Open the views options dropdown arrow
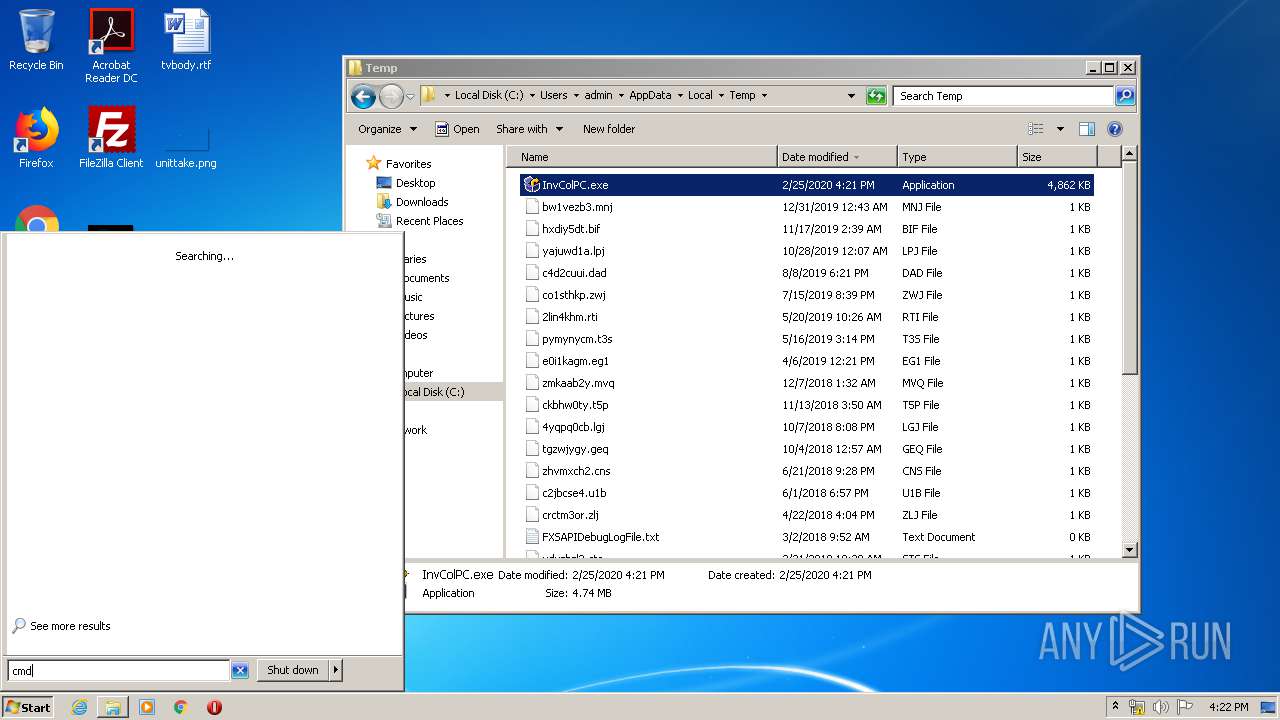The width and height of the screenshot is (1280, 720). (1060, 129)
